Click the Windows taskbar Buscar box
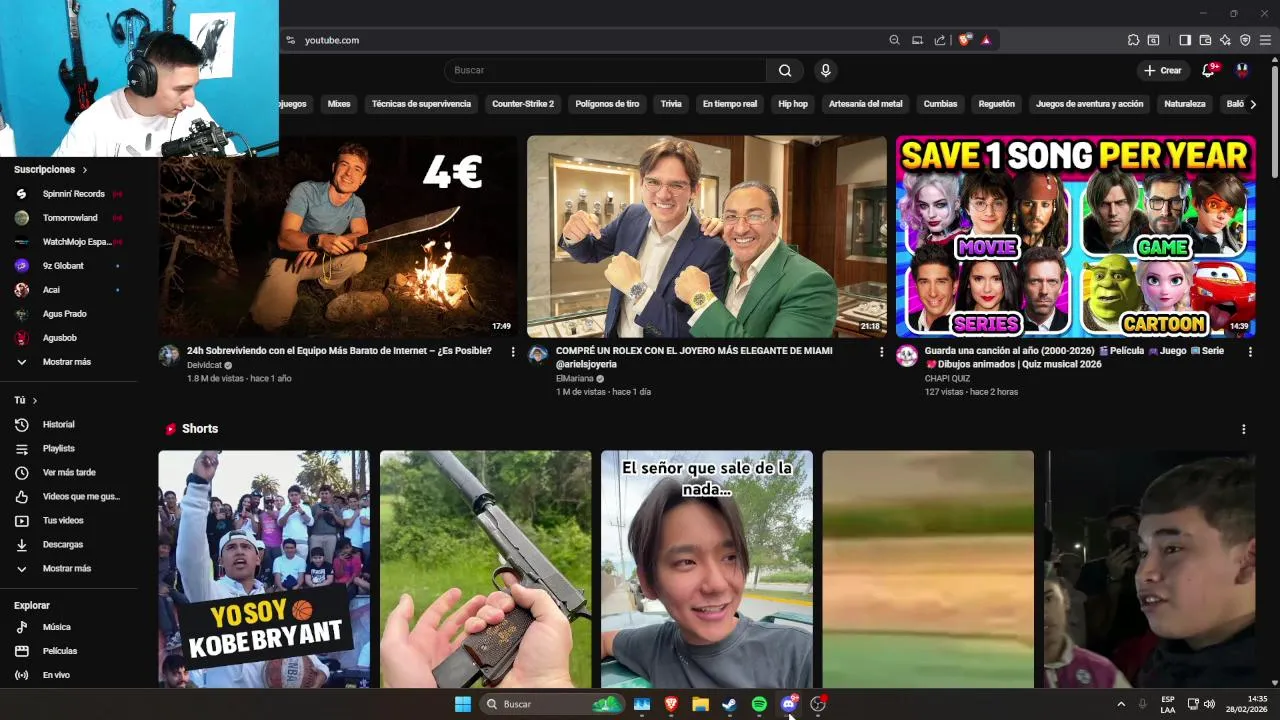 tap(551, 704)
